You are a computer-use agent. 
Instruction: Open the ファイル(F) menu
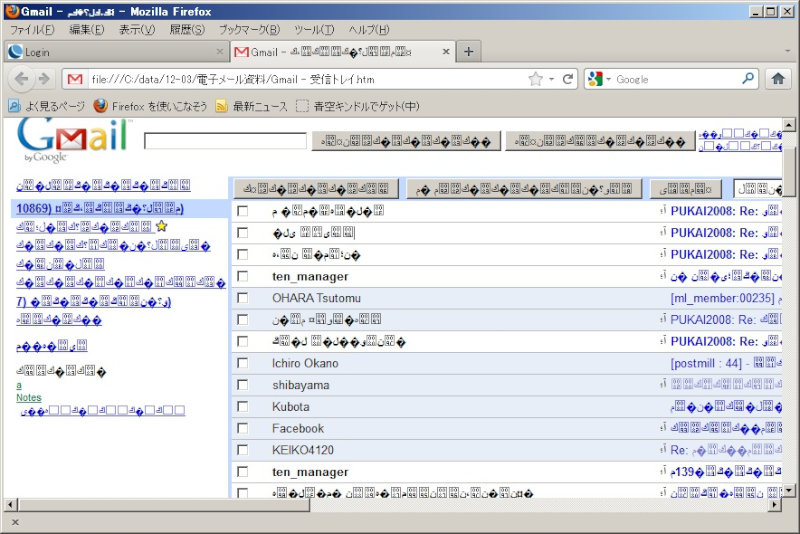32,30
